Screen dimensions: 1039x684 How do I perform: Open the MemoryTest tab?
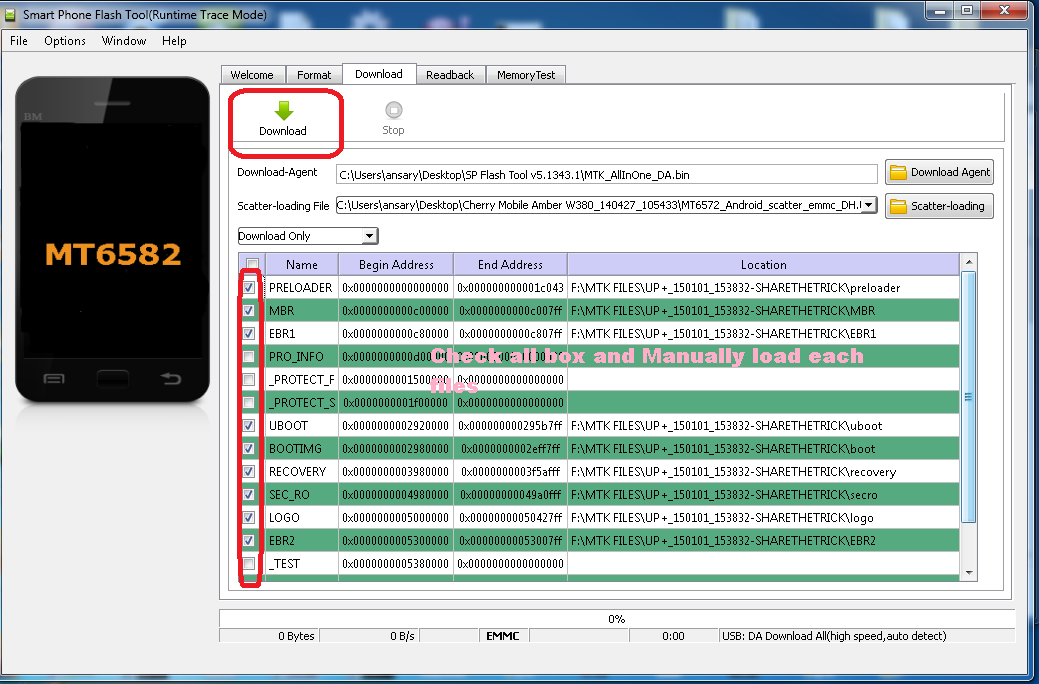[x=525, y=74]
